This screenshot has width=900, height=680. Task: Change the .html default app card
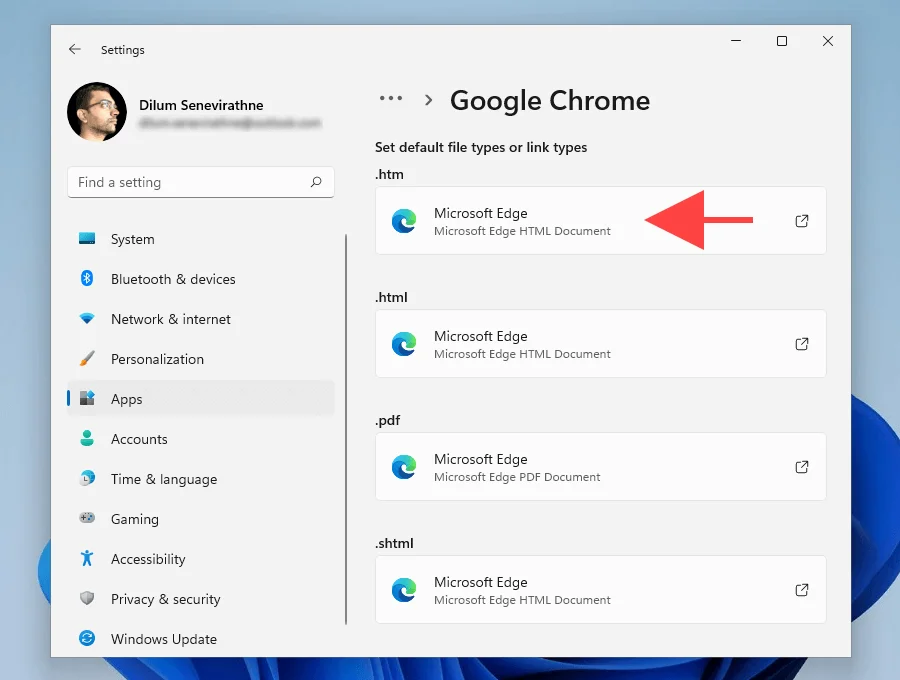pos(600,344)
